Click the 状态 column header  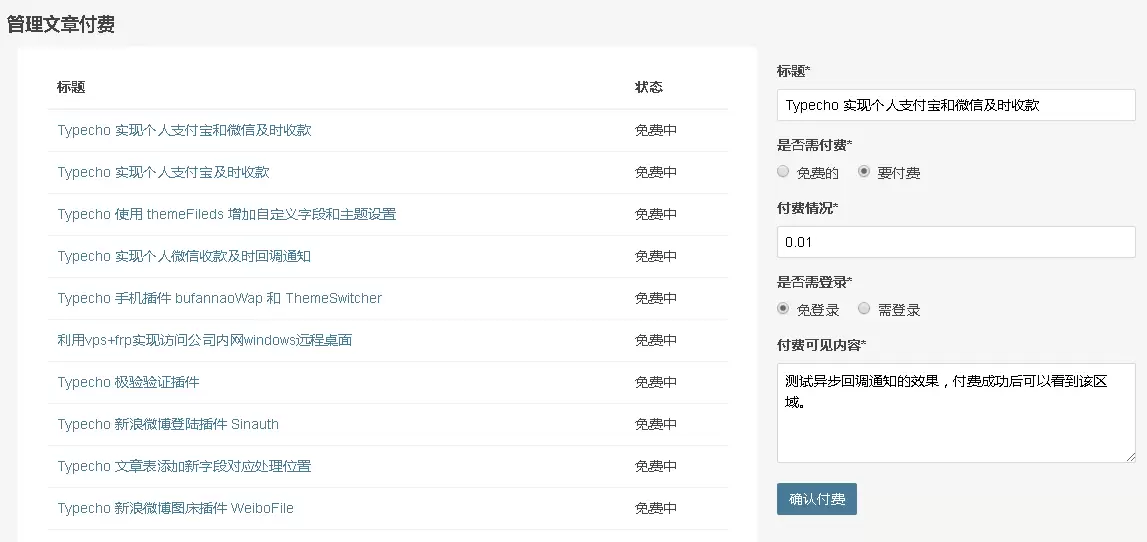coord(649,87)
